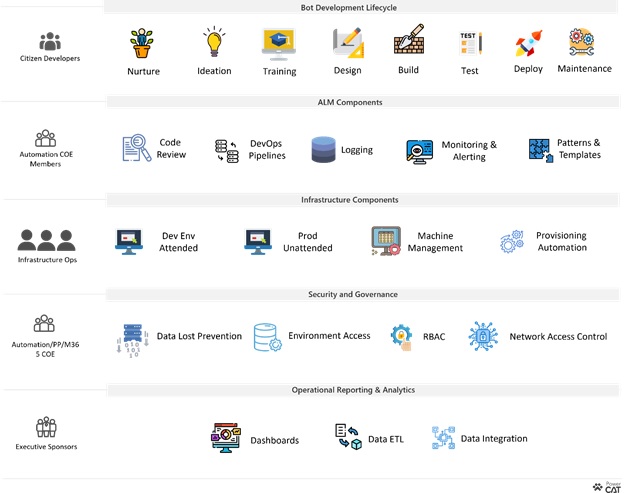Select the Environment Access text

329,335
